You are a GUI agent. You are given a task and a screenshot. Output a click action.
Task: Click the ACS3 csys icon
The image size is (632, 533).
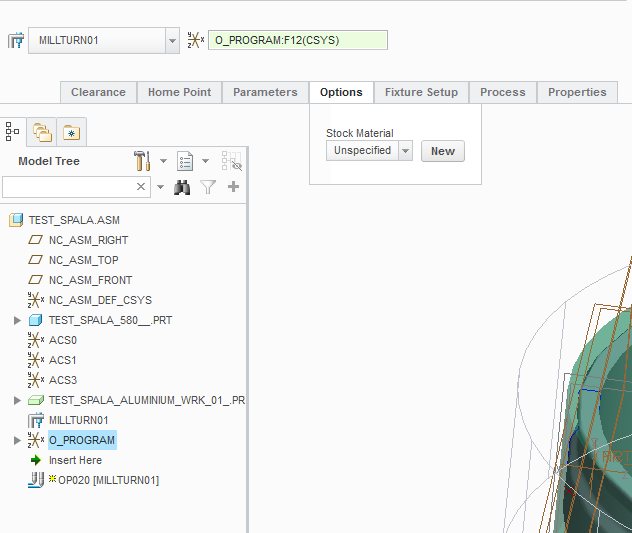tap(36, 380)
